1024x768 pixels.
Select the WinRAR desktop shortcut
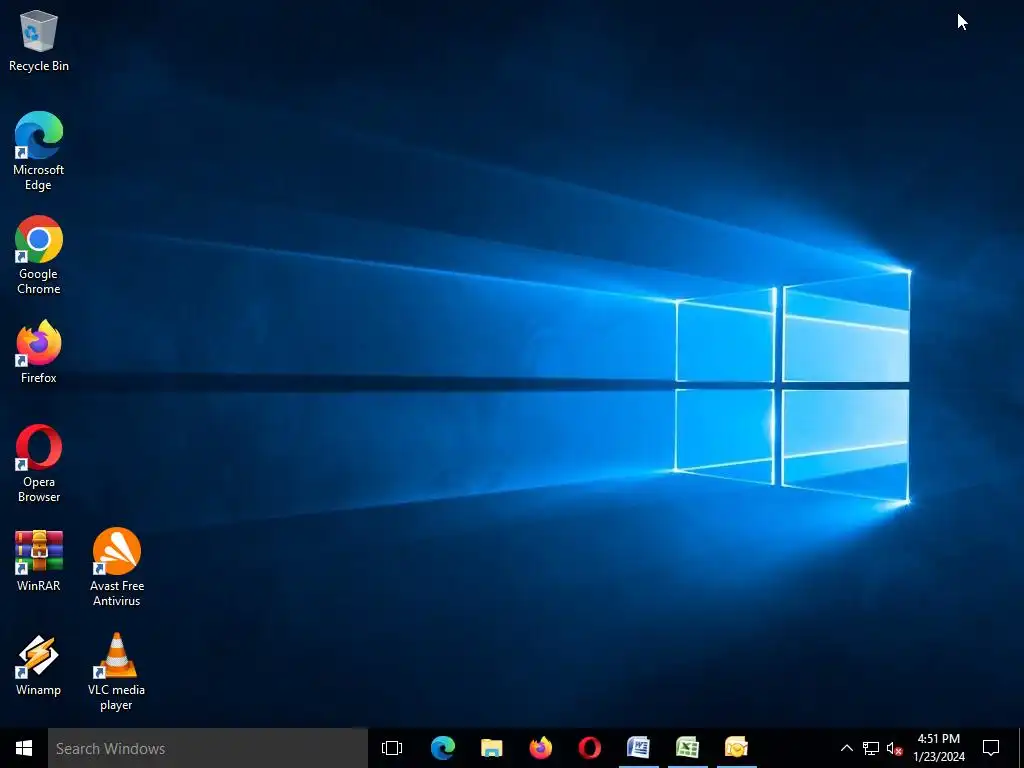click(x=39, y=560)
